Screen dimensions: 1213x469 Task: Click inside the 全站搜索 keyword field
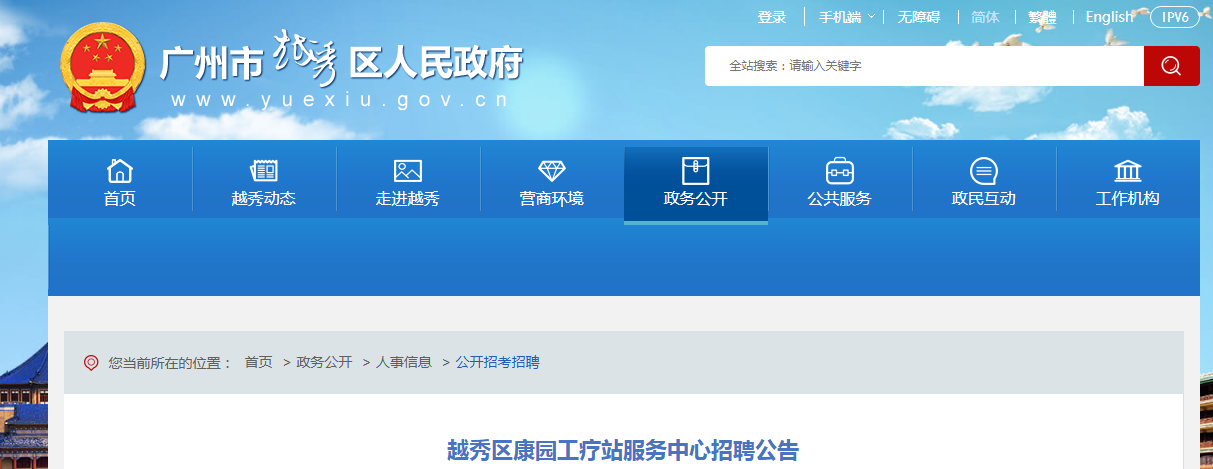click(924, 66)
